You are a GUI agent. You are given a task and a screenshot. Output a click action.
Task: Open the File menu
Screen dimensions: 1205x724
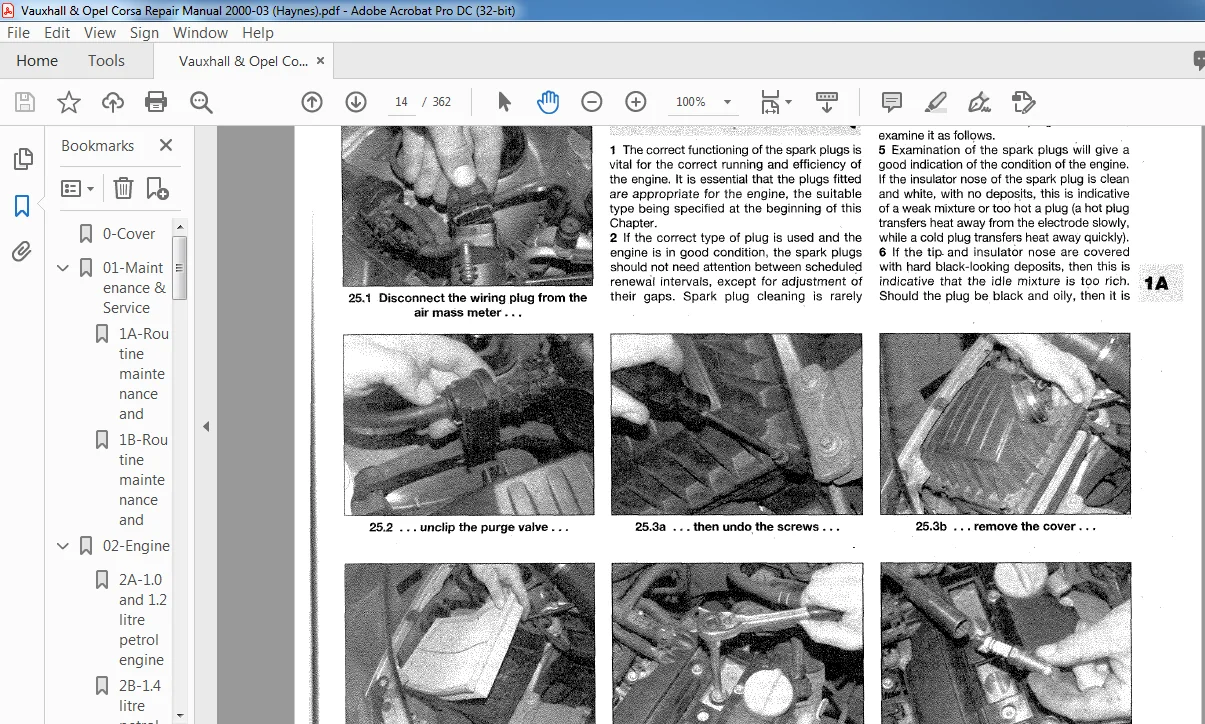(19, 32)
